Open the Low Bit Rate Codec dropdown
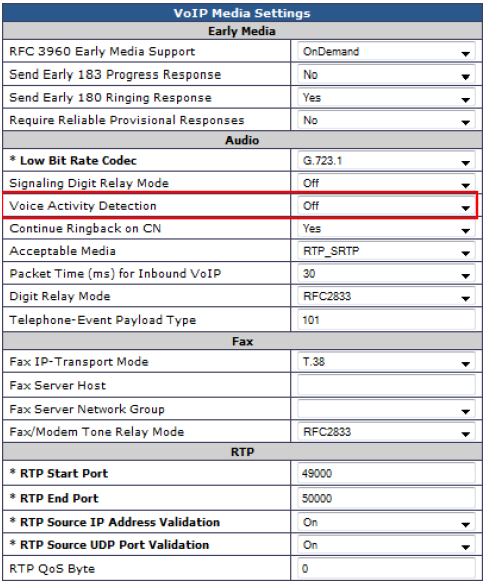The width and height of the screenshot is (485, 583). tap(386, 161)
